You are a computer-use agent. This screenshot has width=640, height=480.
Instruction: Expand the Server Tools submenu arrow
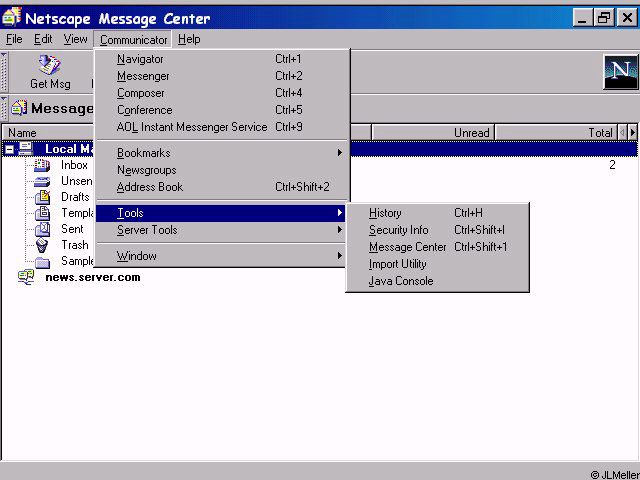340,230
